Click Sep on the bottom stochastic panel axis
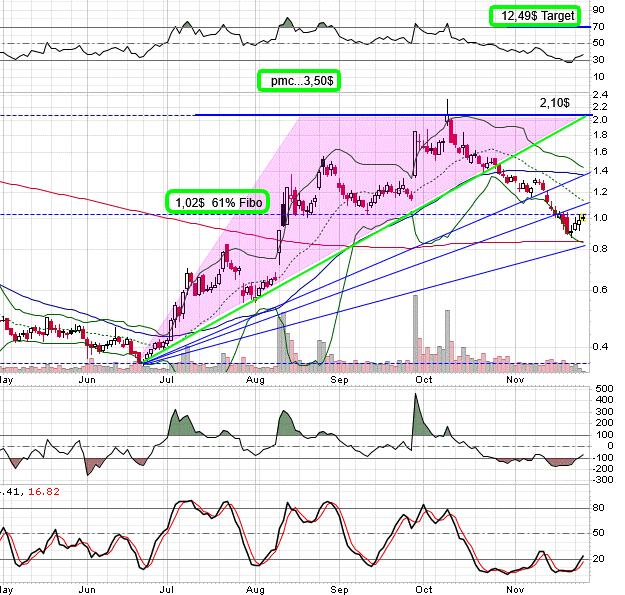Screen dimensions: 625x595 coord(342,590)
